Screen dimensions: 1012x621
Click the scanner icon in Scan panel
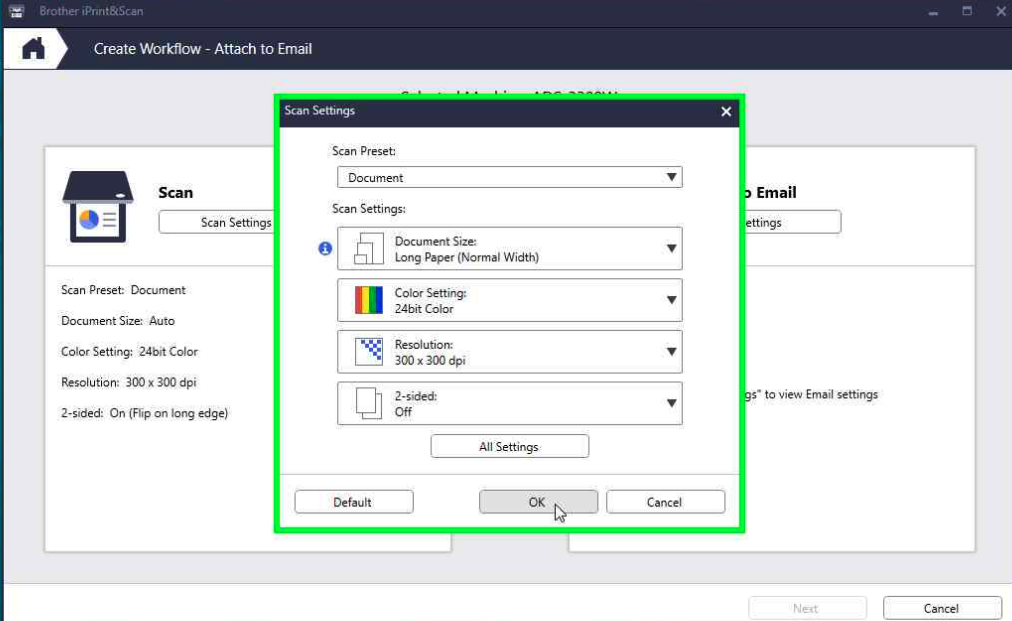click(x=97, y=207)
